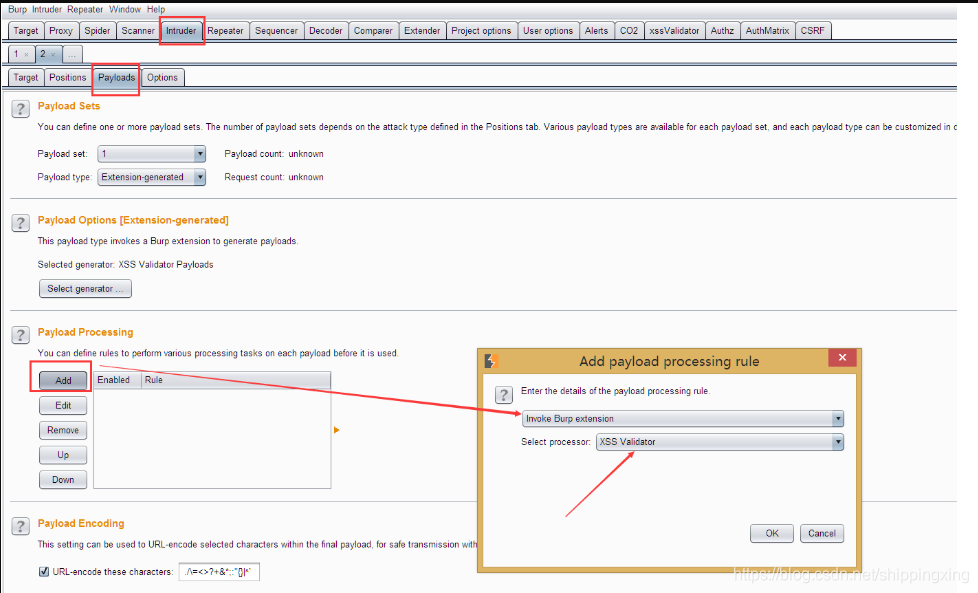Click URL-encode characters input field

coord(219,571)
